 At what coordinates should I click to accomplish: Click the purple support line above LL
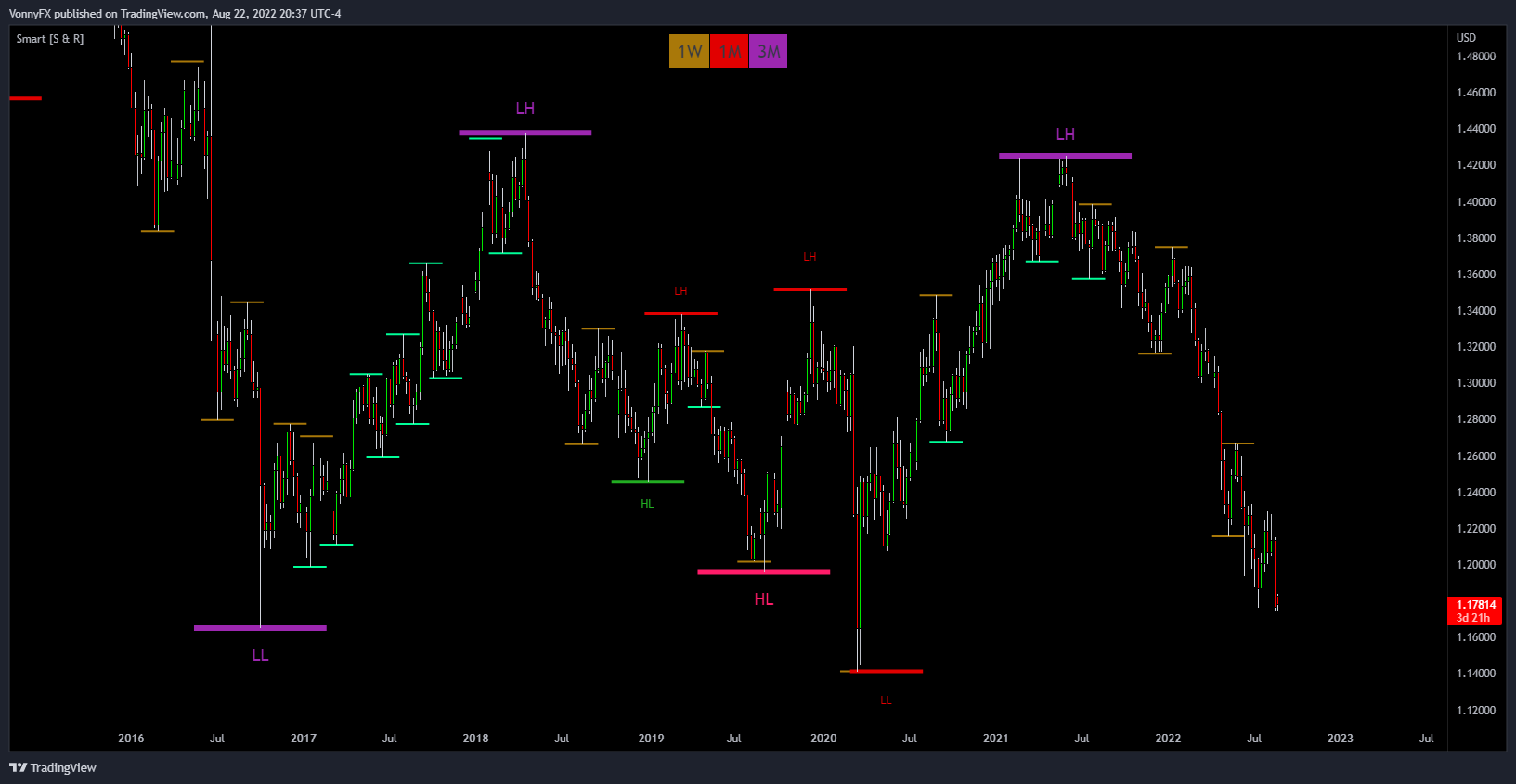point(260,628)
